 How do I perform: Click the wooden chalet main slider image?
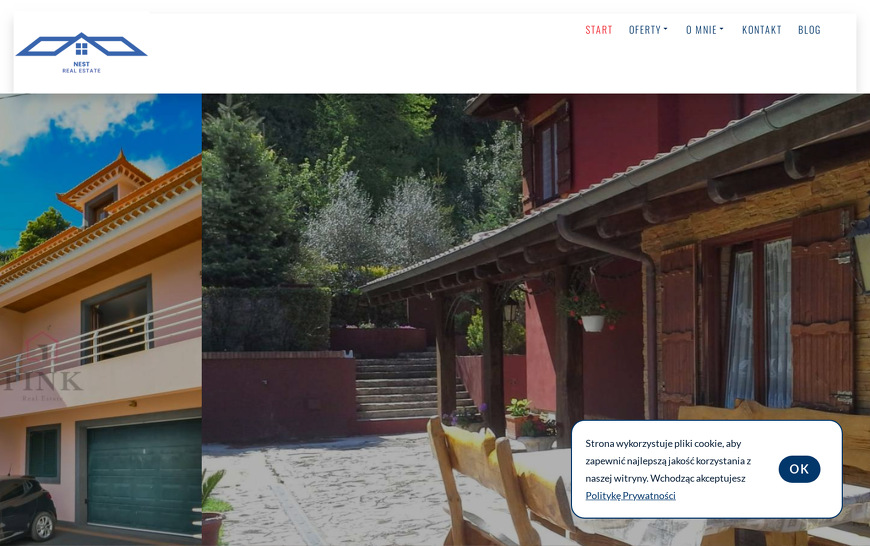click(x=535, y=320)
